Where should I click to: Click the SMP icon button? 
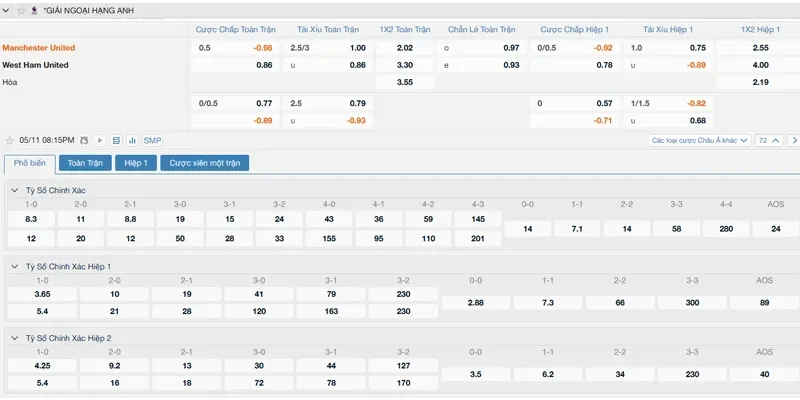152,141
